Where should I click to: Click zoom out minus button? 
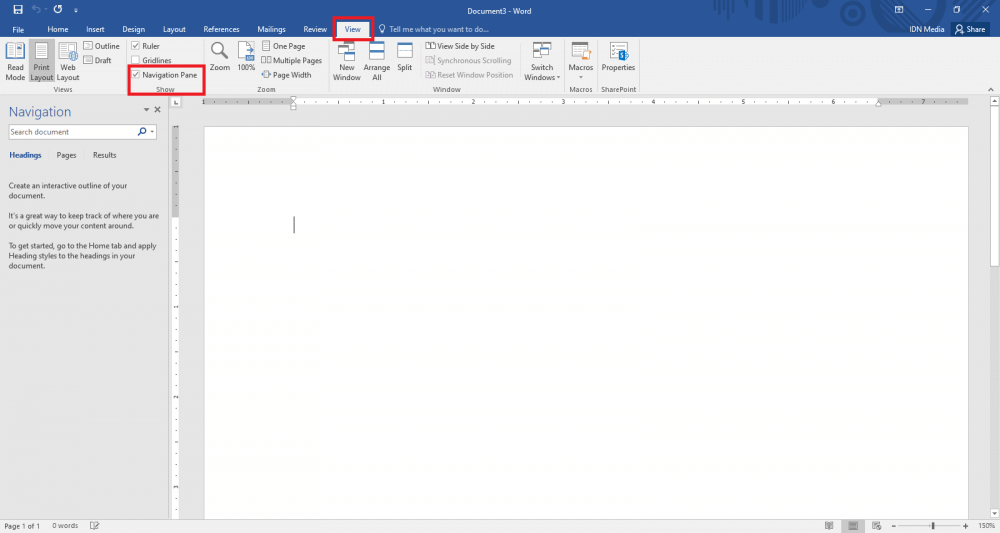[893, 526]
